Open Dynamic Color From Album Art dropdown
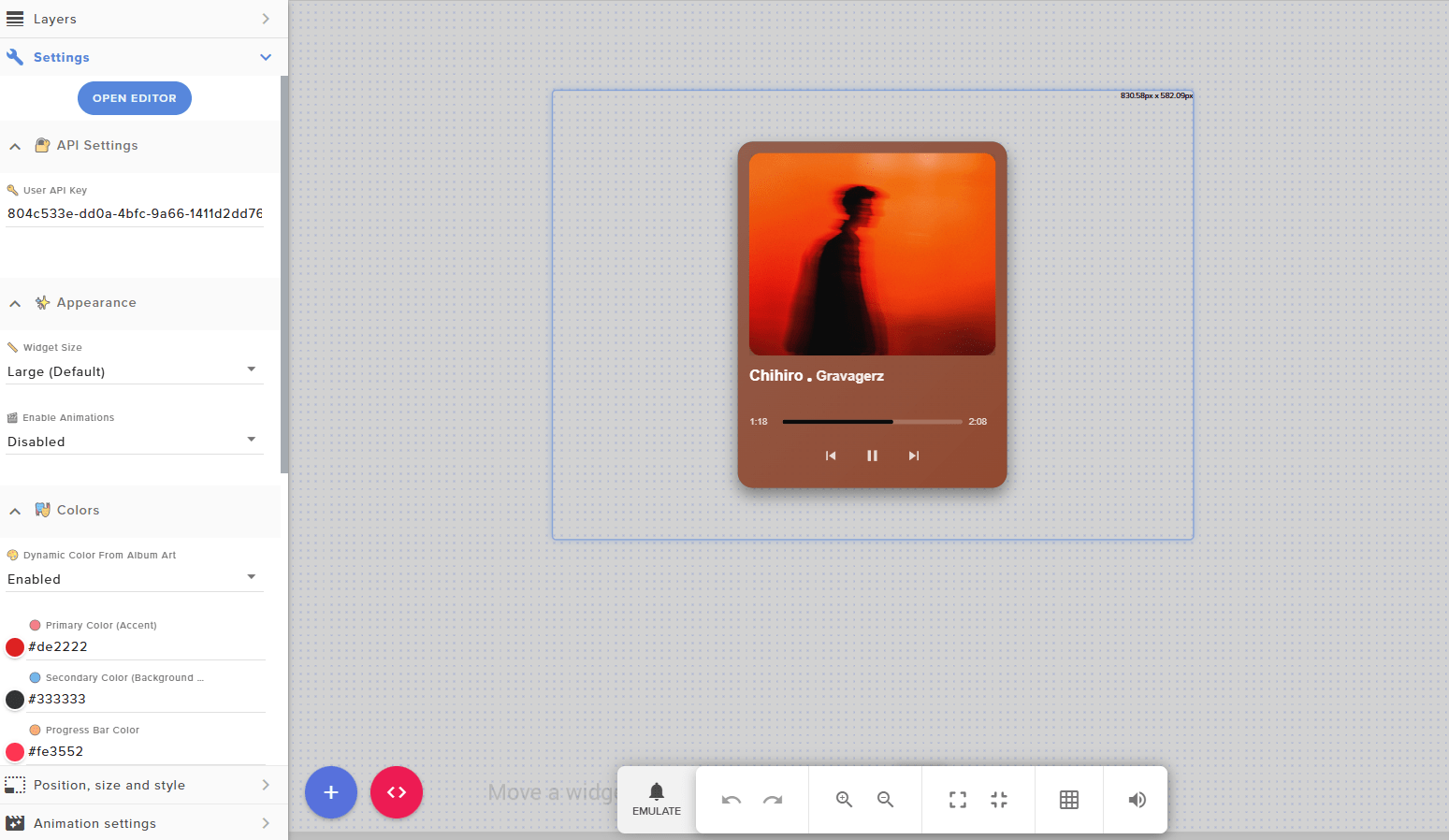The image size is (1449, 840). [x=135, y=579]
